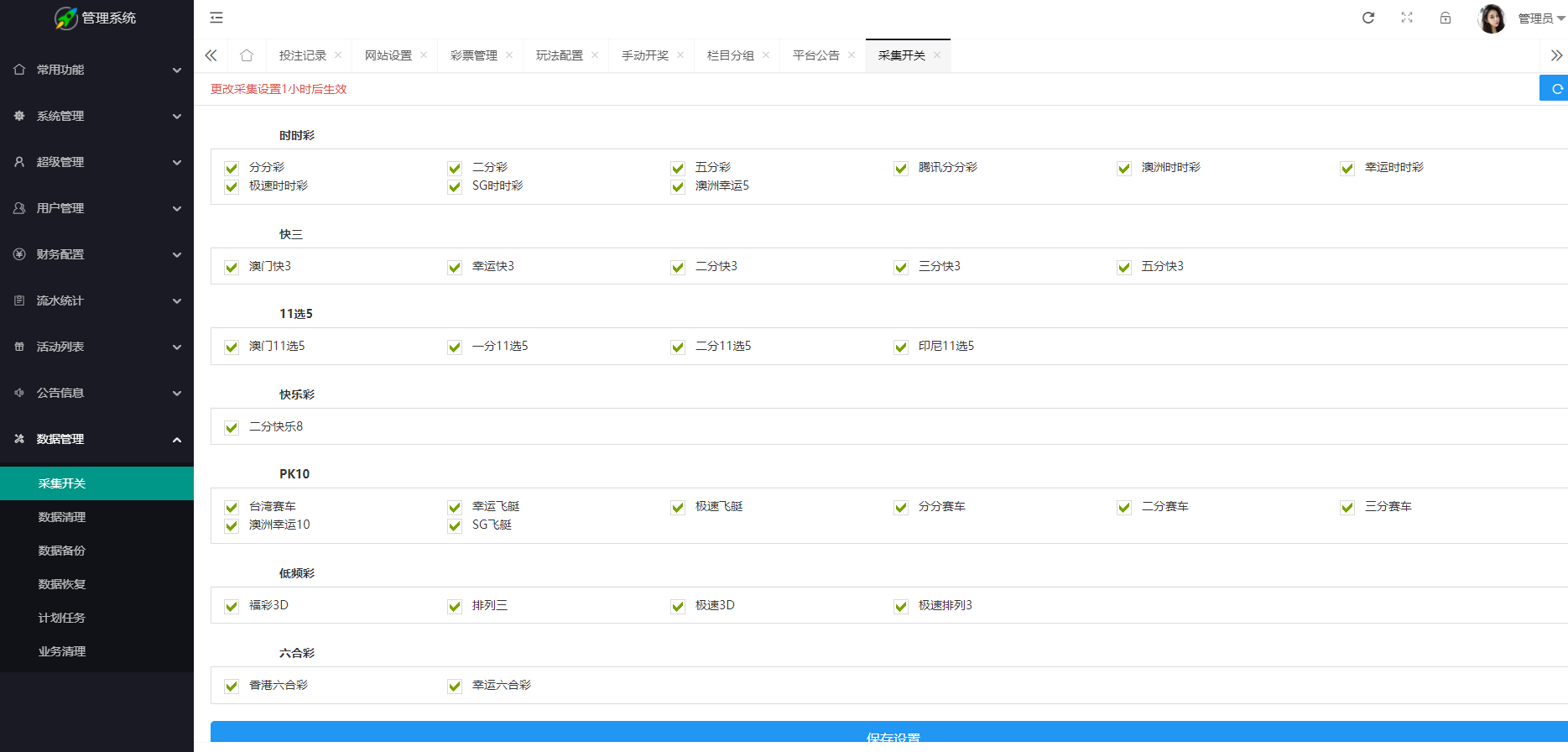Open 计划任务 in the sidebar
This screenshot has height=752, width=1568.
tap(96, 618)
